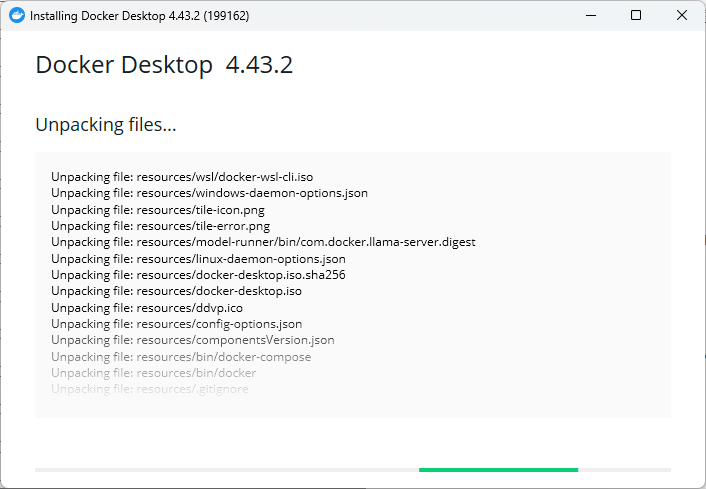
Task: Click the ddvp.ico unpacking line
Action: [147, 308]
